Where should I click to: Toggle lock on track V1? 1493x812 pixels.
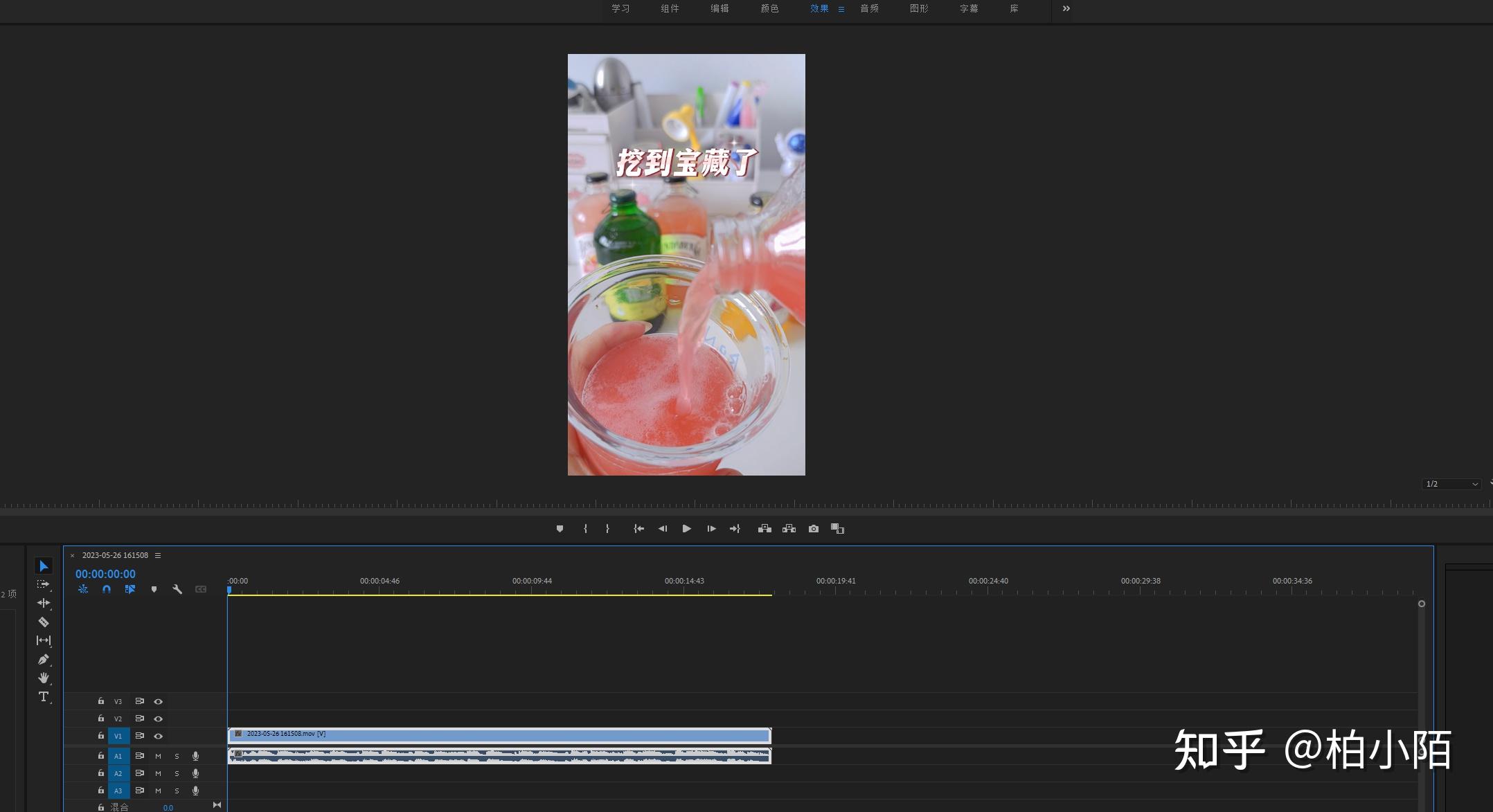tap(101, 736)
